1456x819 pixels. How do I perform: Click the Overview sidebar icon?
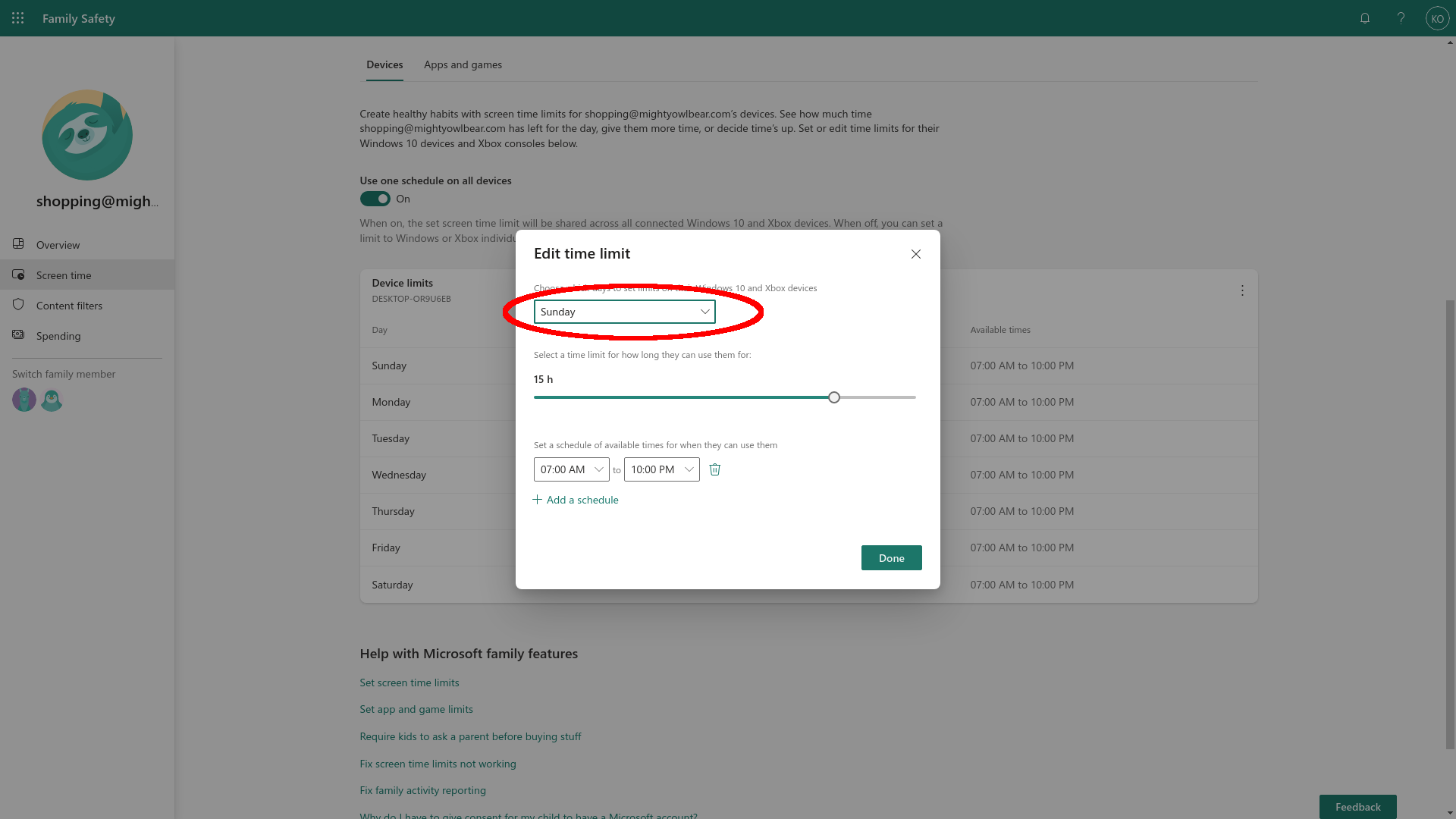[x=19, y=244]
